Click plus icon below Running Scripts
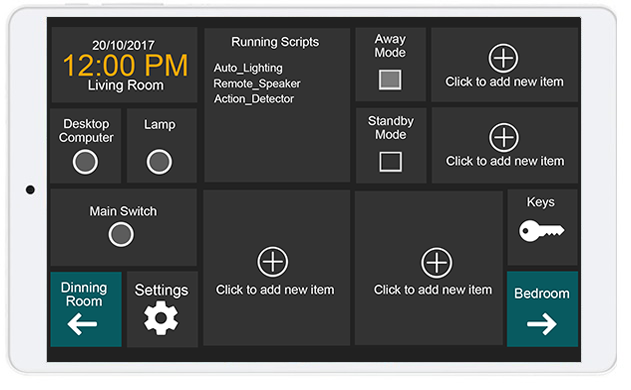The image size is (631, 390). [272, 262]
